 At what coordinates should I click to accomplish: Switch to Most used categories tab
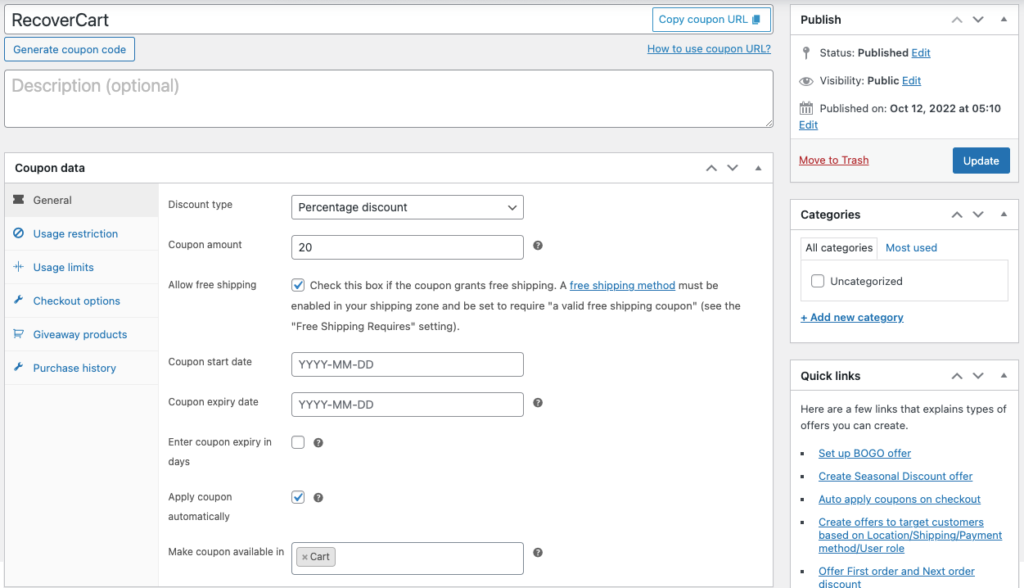pyautogui.click(x=911, y=248)
